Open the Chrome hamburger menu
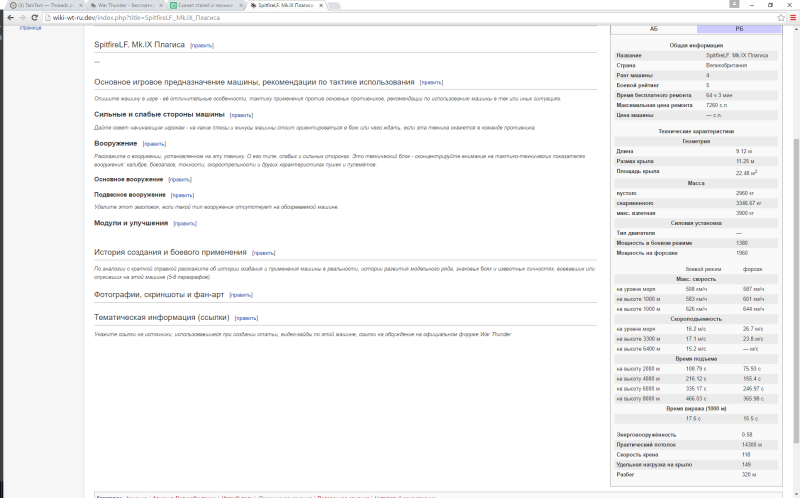Screen dimensions: 800x498 (x=793, y=17)
